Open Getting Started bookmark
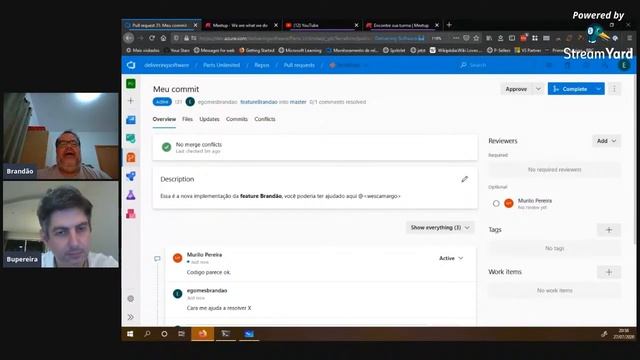Screen dimensions: 640x360 coord(257,51)
